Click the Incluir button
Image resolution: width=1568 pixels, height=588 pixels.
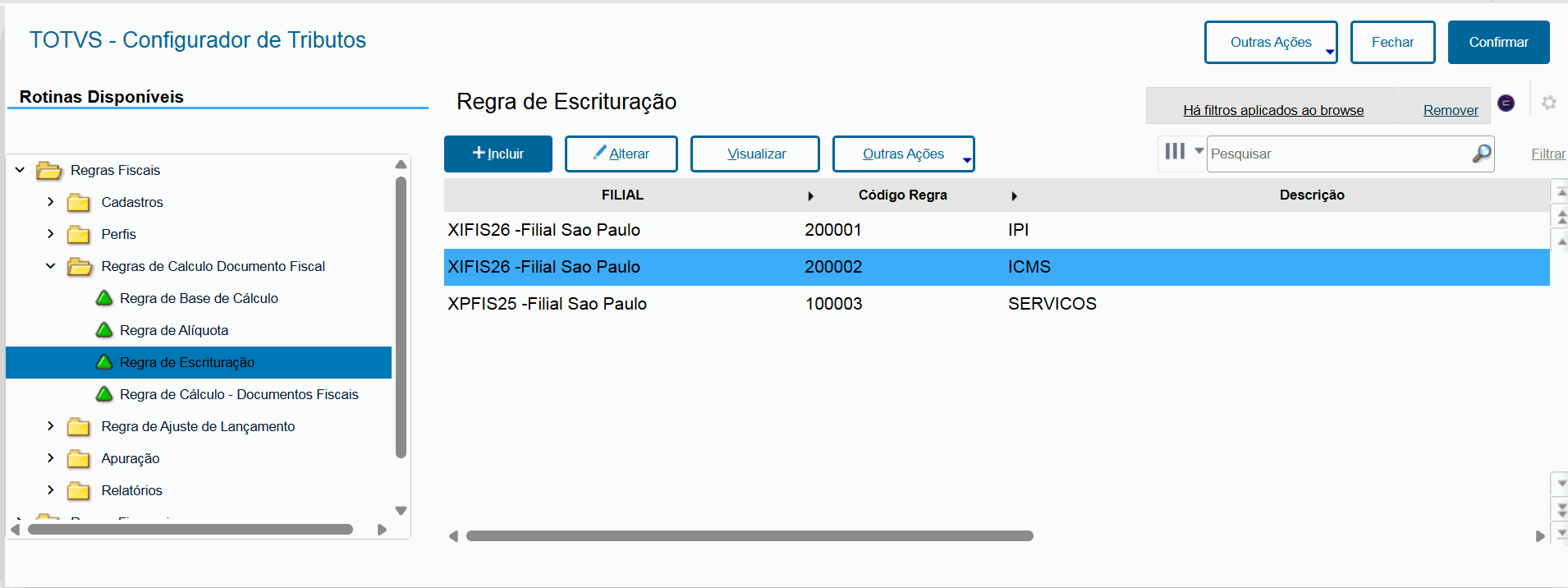click(498, 154)
